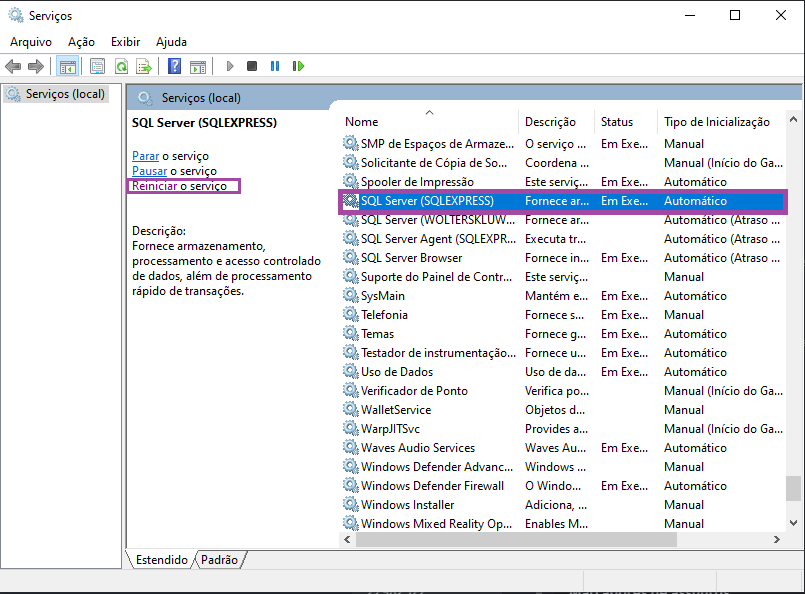805x594 pixels.
Task: Sort by the Nome column header
Action: pos(429,122)
